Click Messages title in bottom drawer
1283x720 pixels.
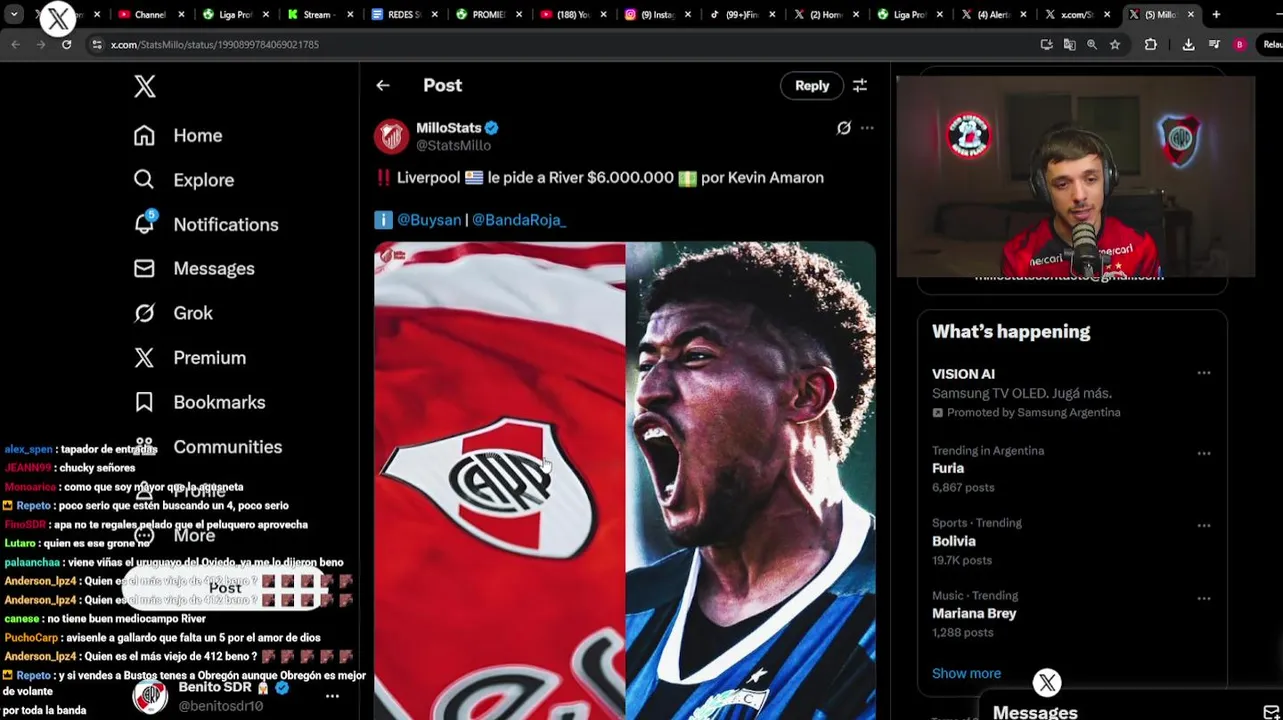pos(1035,712)
